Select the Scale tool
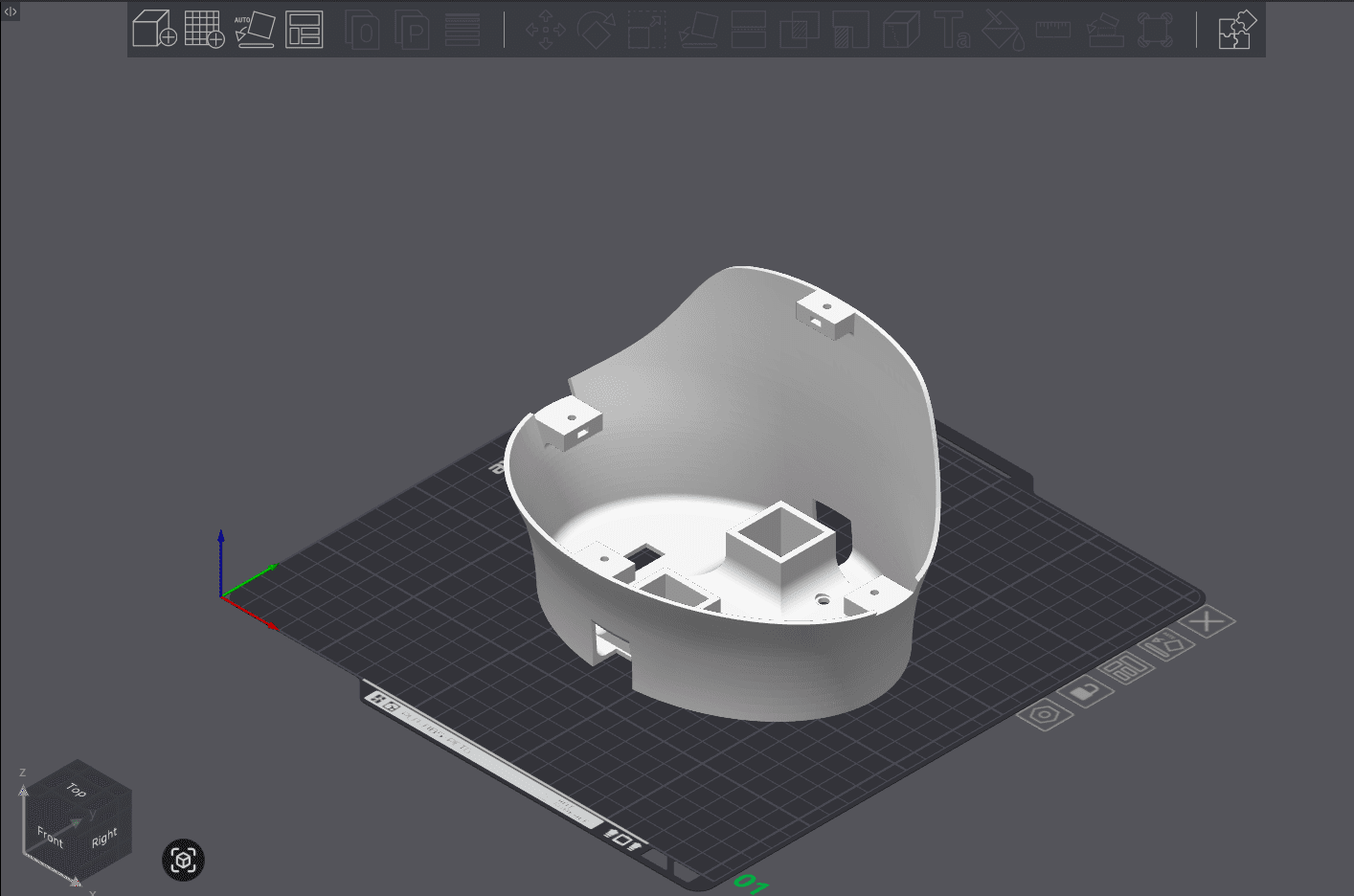The width and height of the screenshot is (1354, 896). [x=645, y=30]
